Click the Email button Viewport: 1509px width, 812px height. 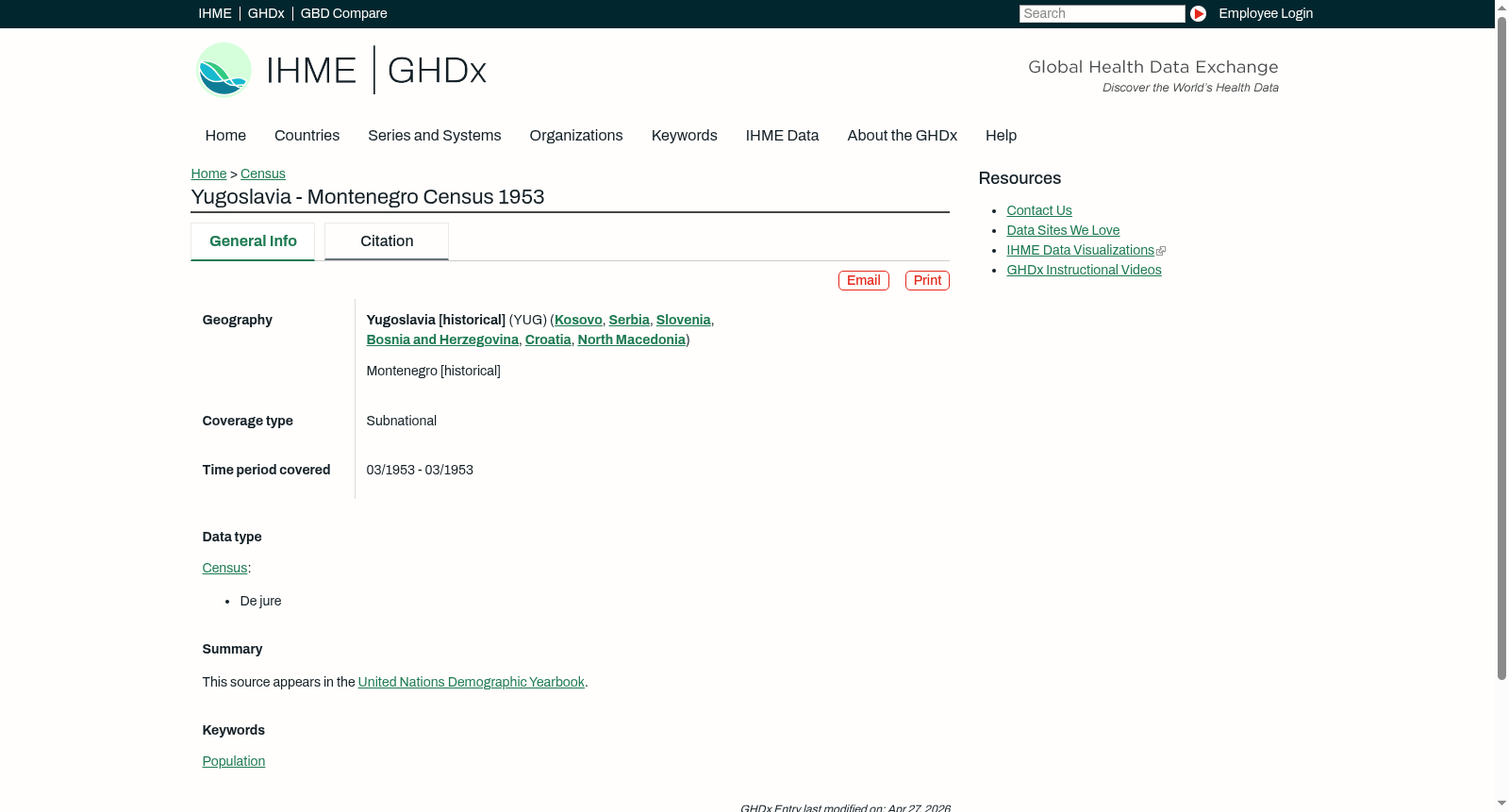tap(864, 280)
